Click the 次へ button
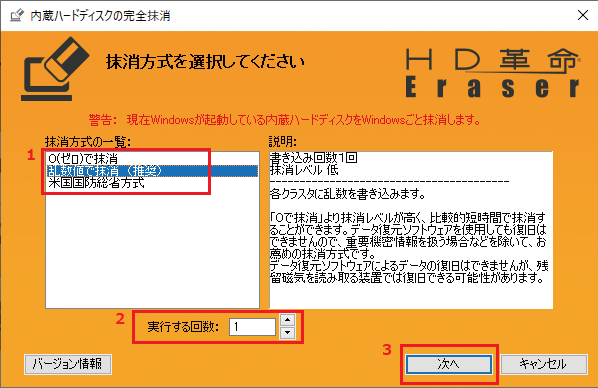This screenshot has height=388, width=598. click(x=449, y=364)
